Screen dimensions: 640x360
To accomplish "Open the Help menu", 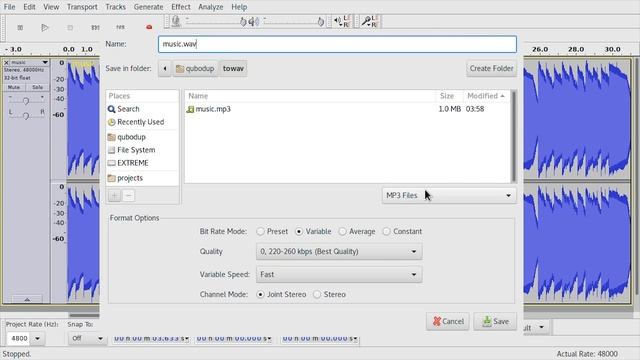I will [239, 7].
